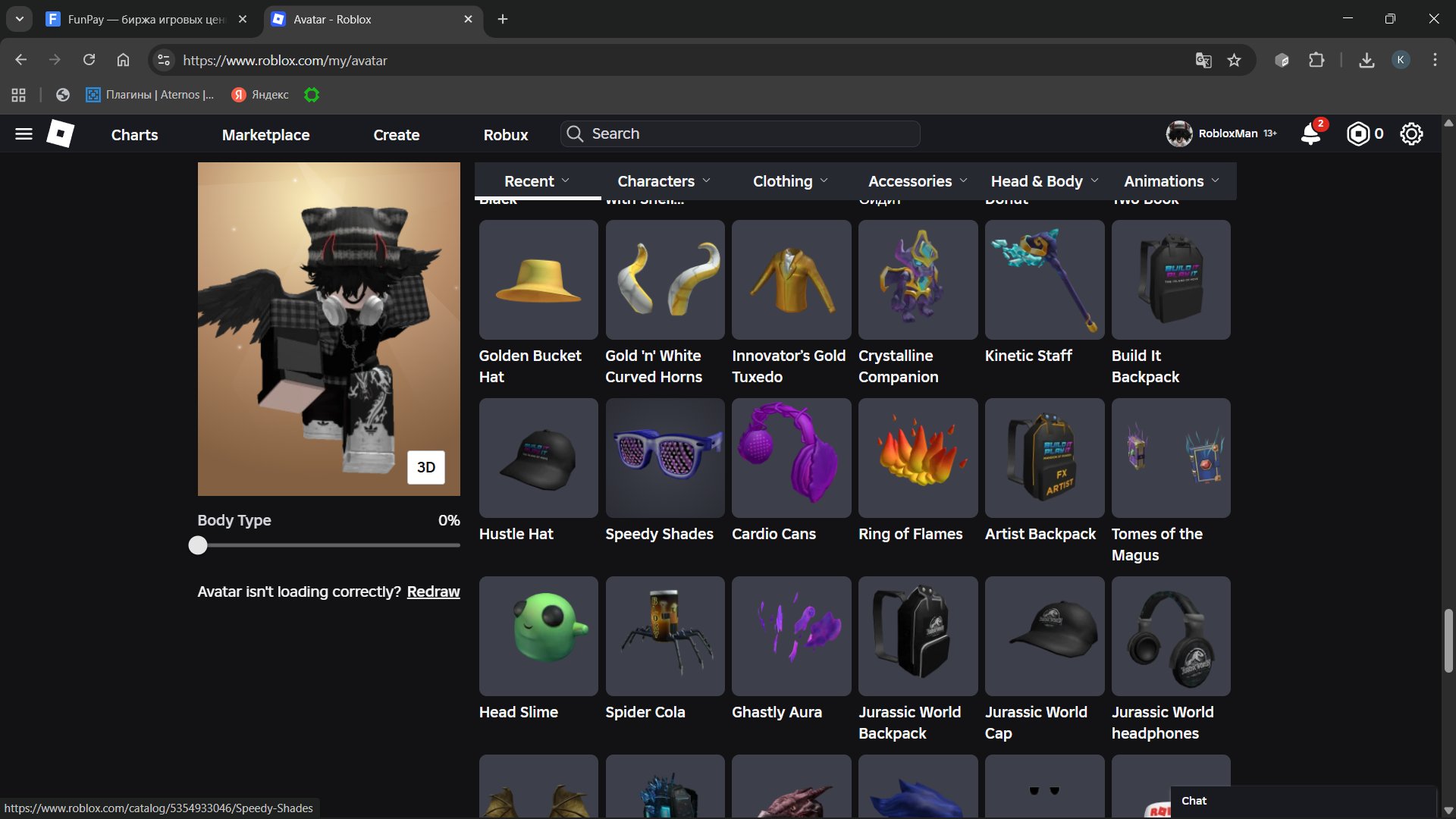Click the browser translate page icon

tap(1203, 60)
